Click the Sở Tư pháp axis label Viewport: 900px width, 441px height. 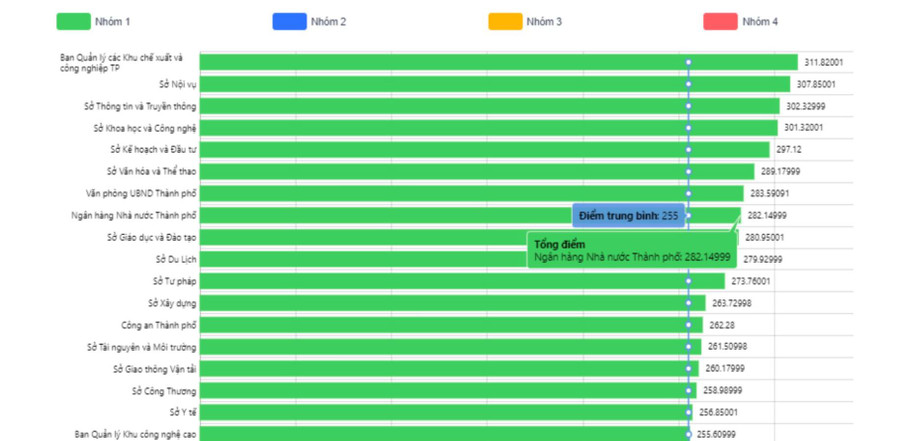pos(175,281)
